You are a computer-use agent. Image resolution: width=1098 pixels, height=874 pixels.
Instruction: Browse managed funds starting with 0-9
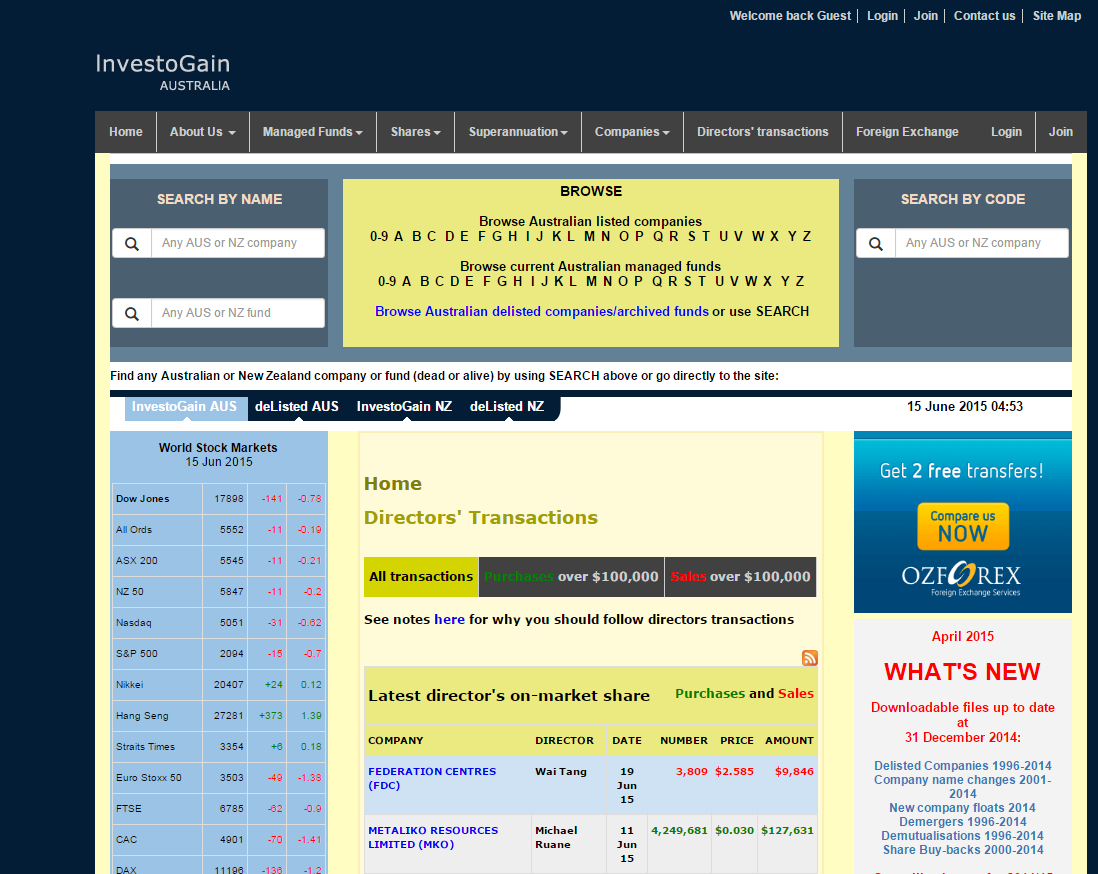click(387, 282)
